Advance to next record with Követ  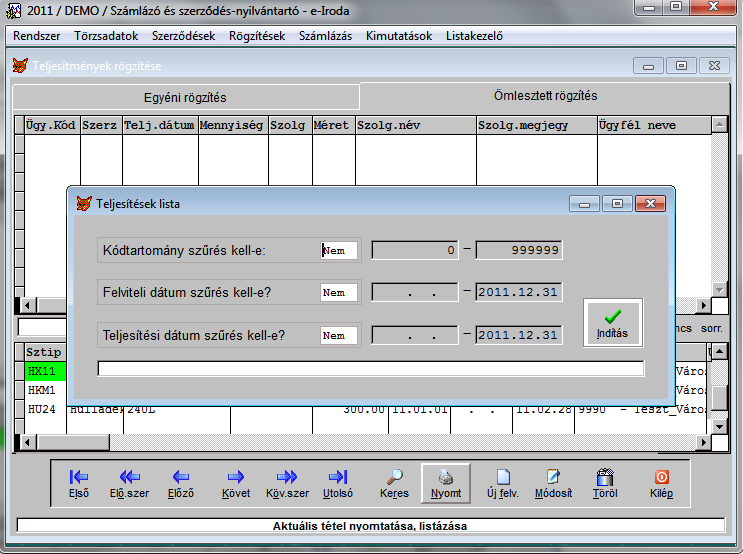(x=236, y=484)
